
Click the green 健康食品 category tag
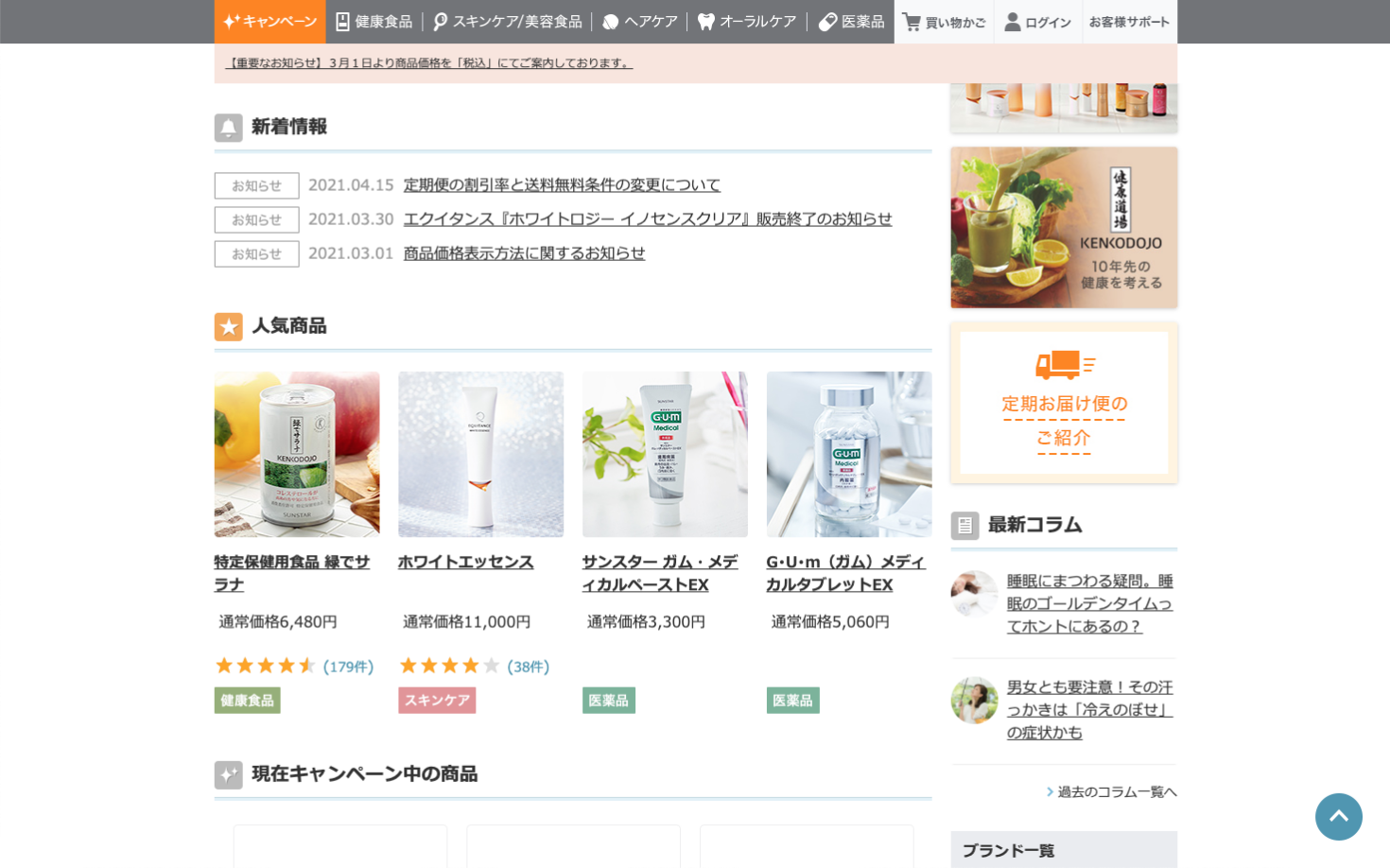coord(248,701)
